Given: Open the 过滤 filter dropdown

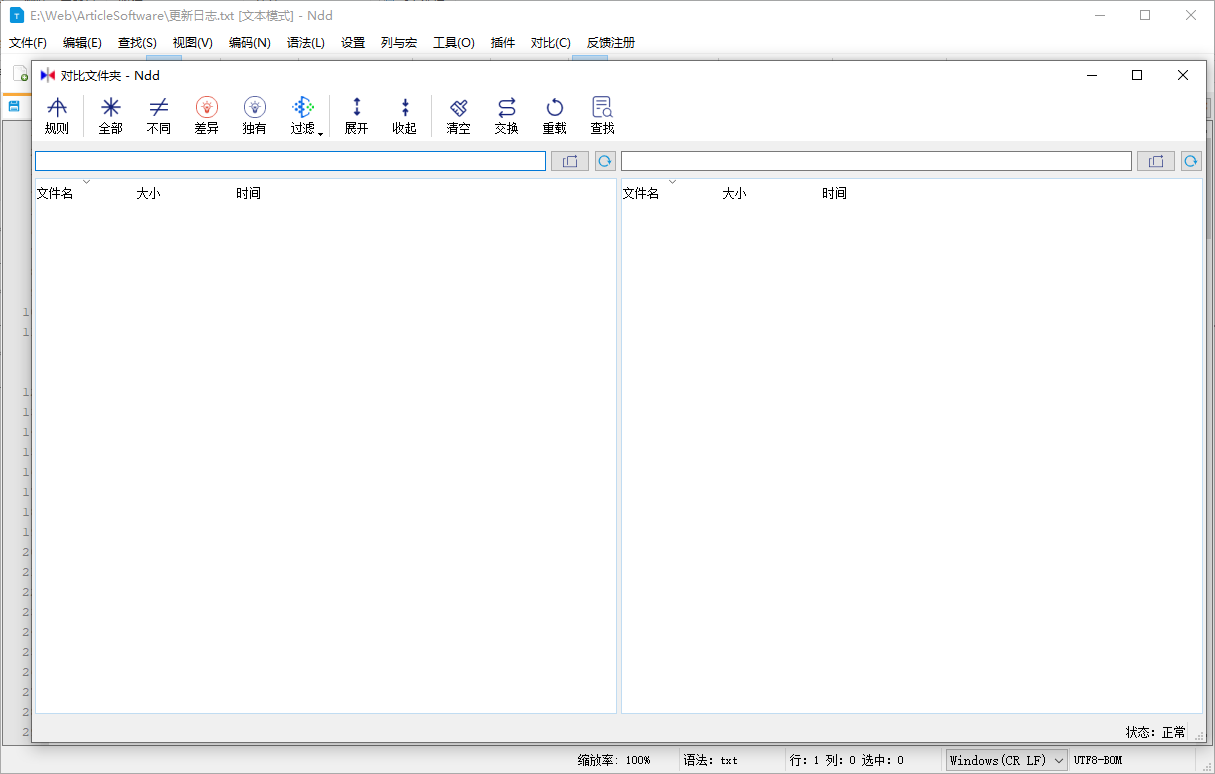Looking at the screenshot, I should 305,115.
